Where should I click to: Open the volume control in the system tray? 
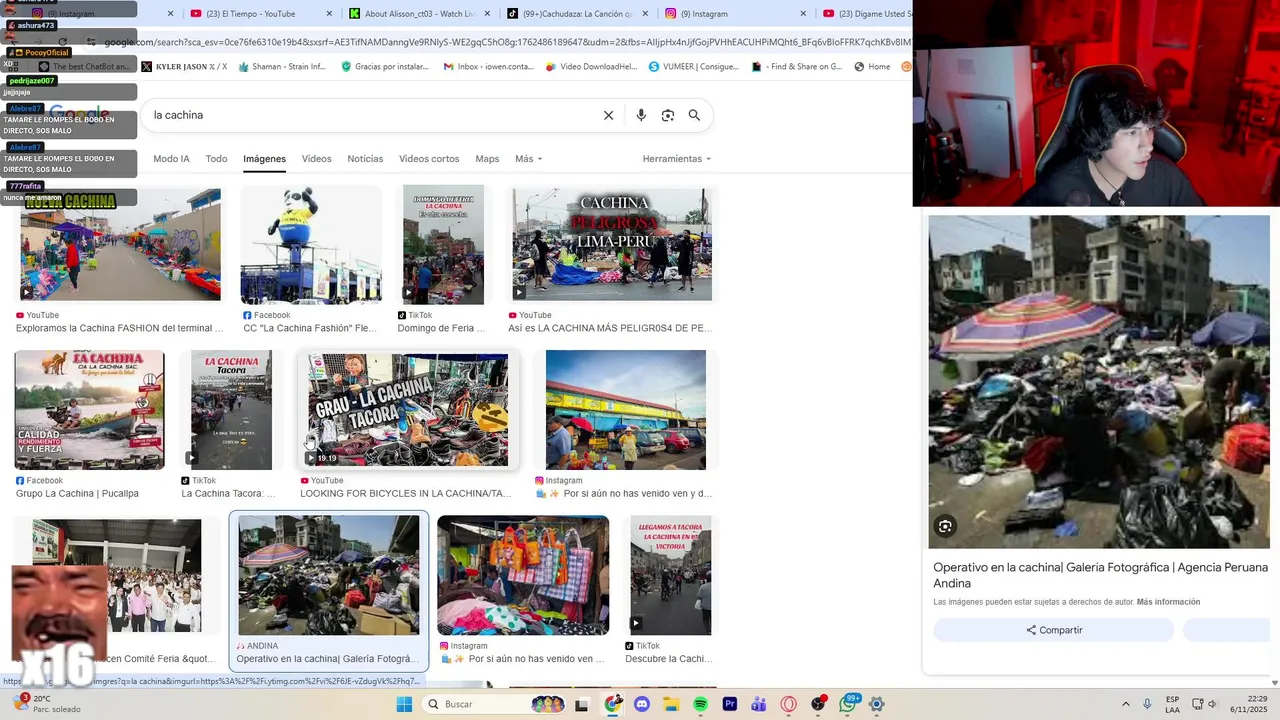1212,704
